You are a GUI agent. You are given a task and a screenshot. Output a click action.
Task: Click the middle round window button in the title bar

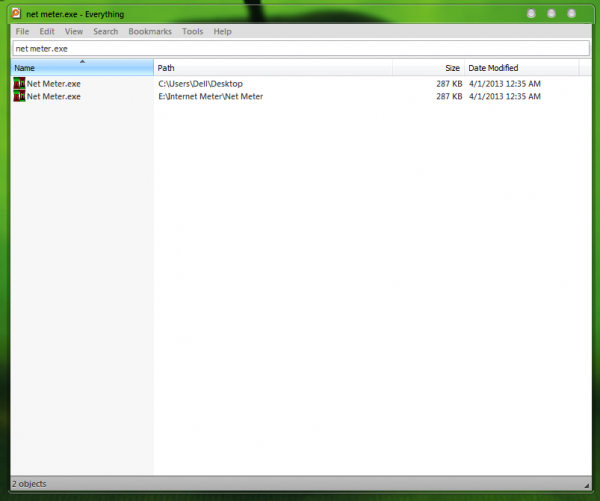click(551, 14)
